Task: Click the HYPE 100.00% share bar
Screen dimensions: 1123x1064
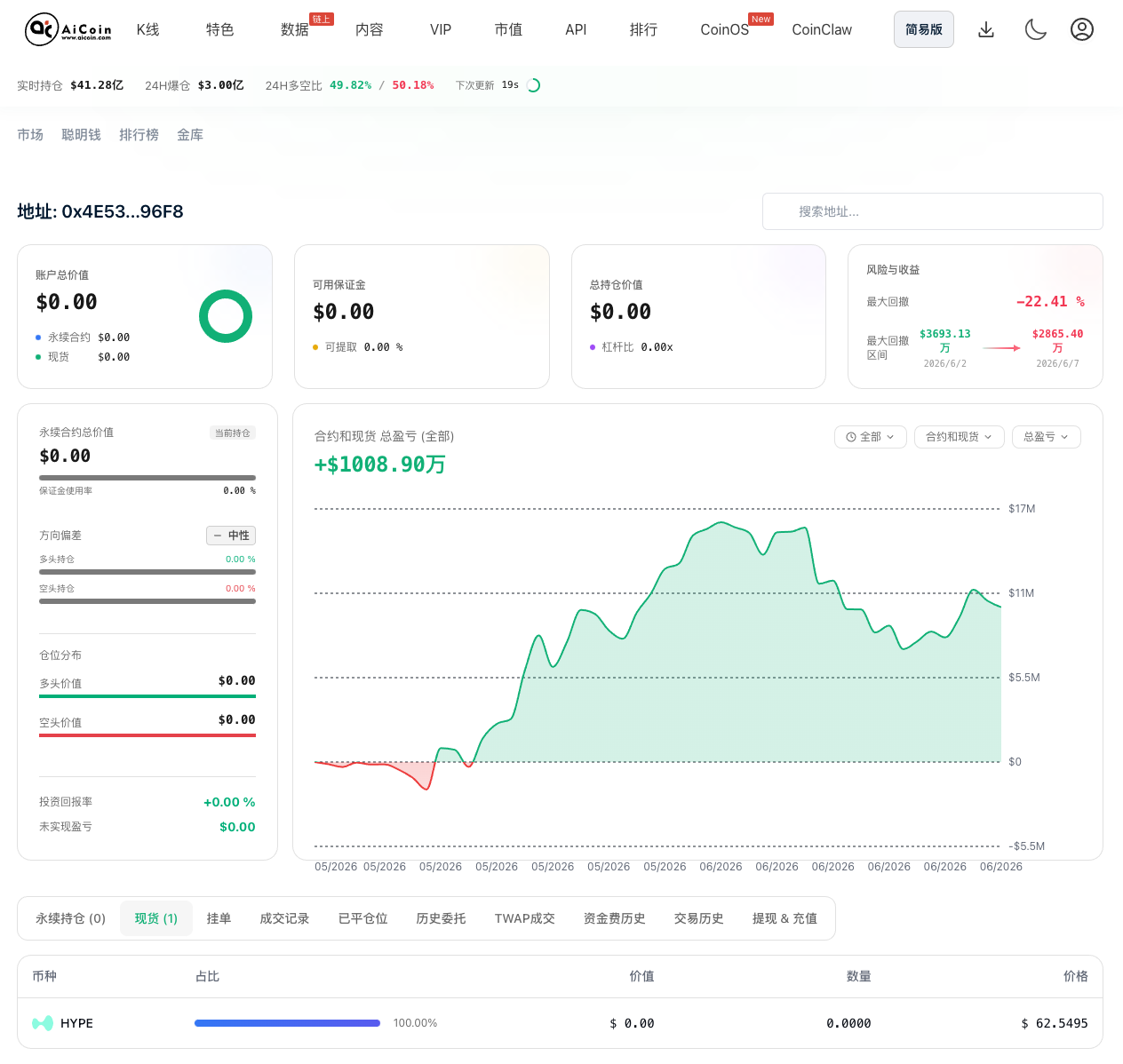Action: coord(287,1023)
